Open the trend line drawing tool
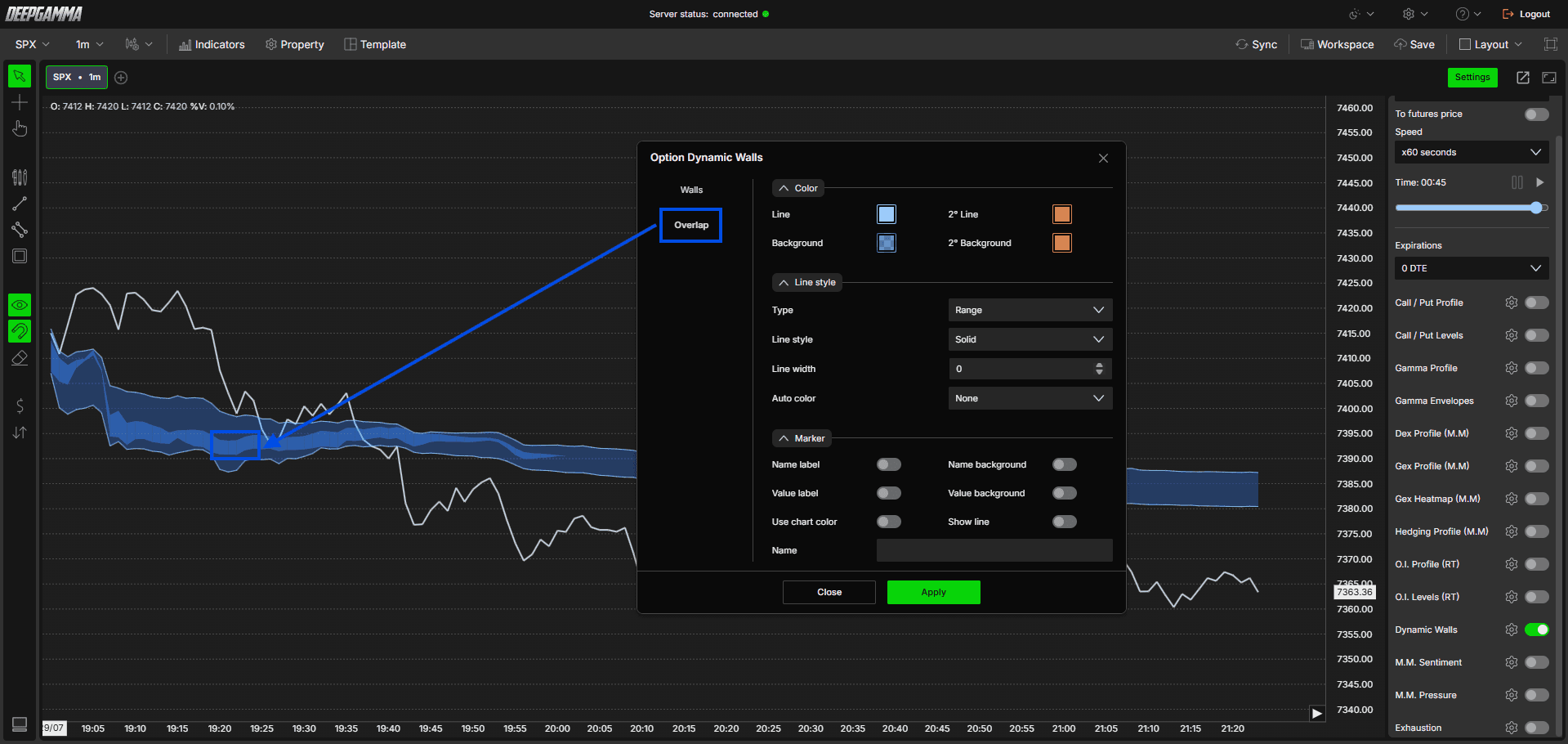The height and width of the screenshot is (744, 1568). coord(20,204)
